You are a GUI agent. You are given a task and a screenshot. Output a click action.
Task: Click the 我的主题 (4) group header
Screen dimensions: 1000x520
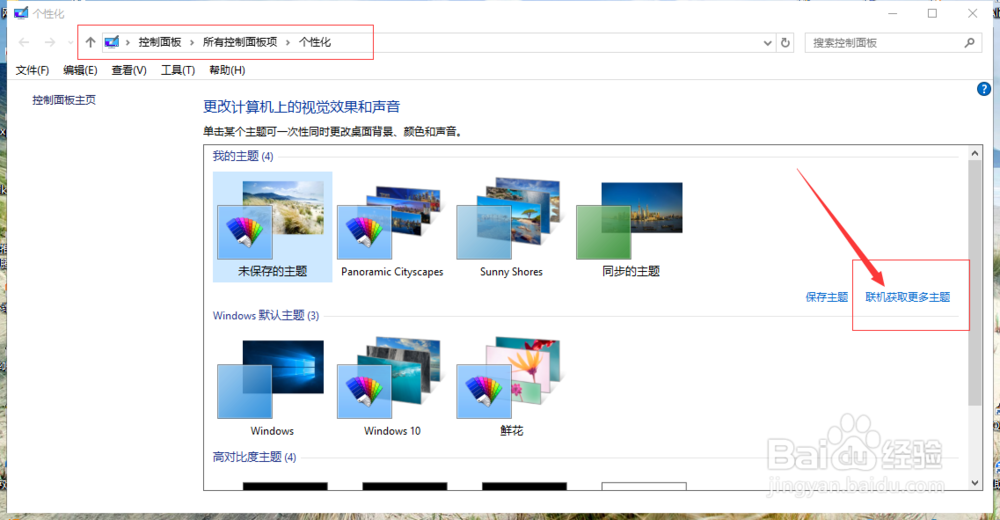(243, 156)
